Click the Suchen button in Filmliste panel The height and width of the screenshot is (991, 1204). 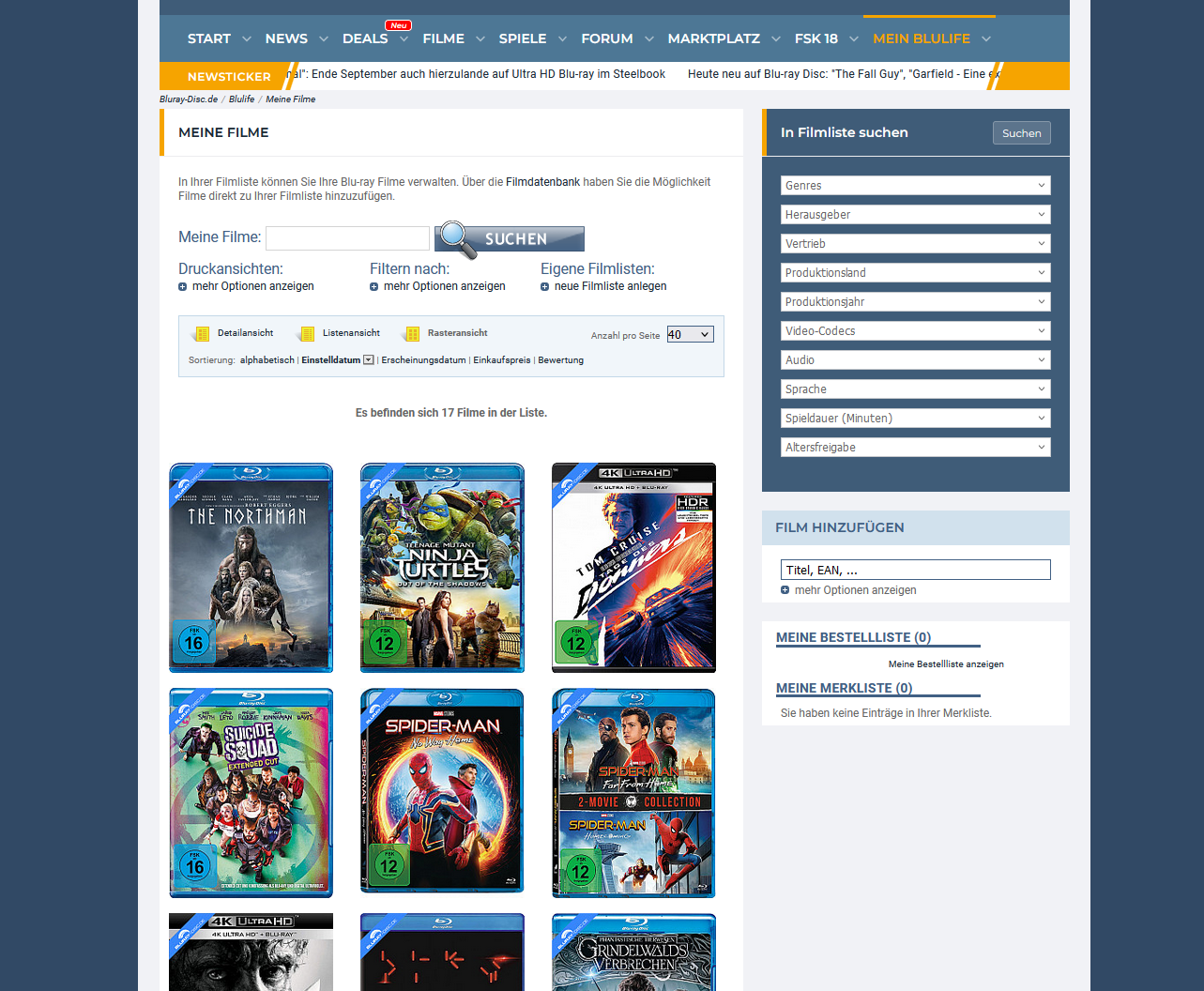pyautogui.click(x=1021, y=133)
